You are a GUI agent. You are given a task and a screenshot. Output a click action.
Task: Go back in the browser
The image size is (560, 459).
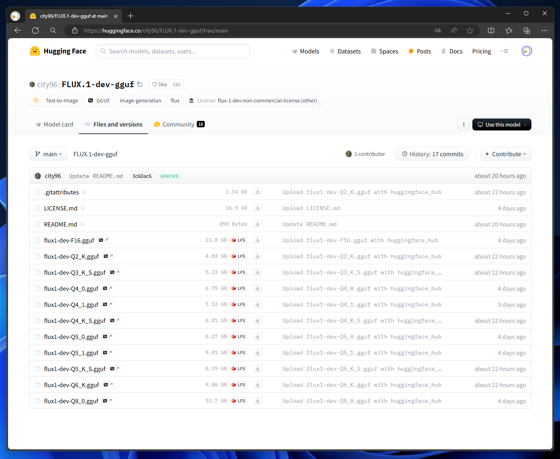tap(17, 31)
